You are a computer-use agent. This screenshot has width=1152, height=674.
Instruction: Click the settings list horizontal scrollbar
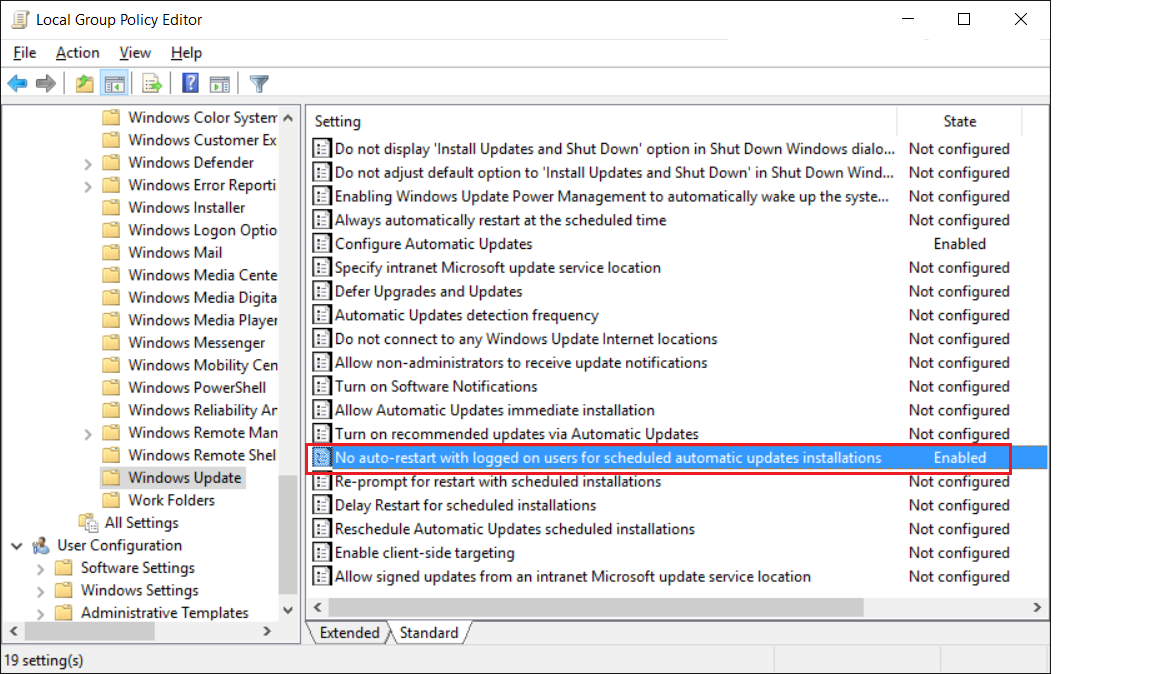tap(595, 607)
